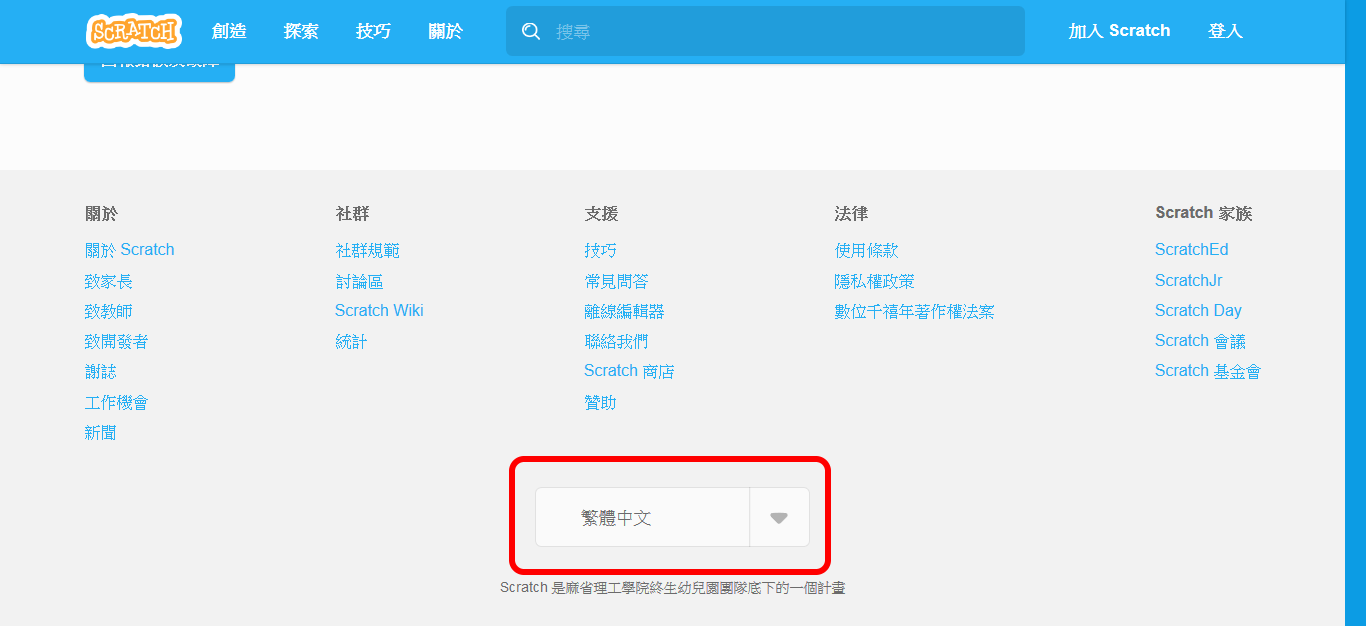Open the 關於 navigation item
The height and width of the screenshot is (626, 1366).
(446, 31)
